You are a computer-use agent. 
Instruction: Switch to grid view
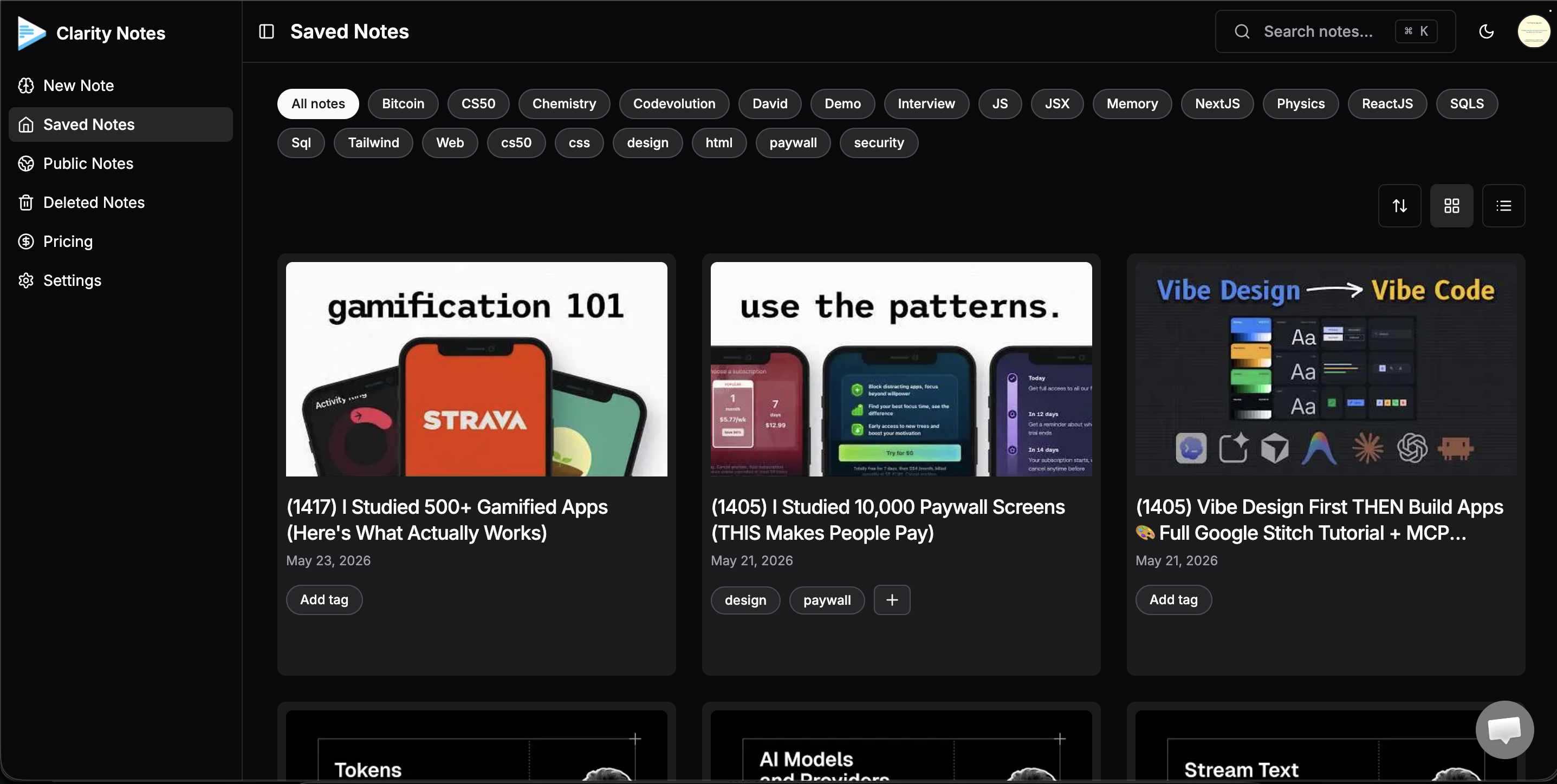(x=1452, y=206)
